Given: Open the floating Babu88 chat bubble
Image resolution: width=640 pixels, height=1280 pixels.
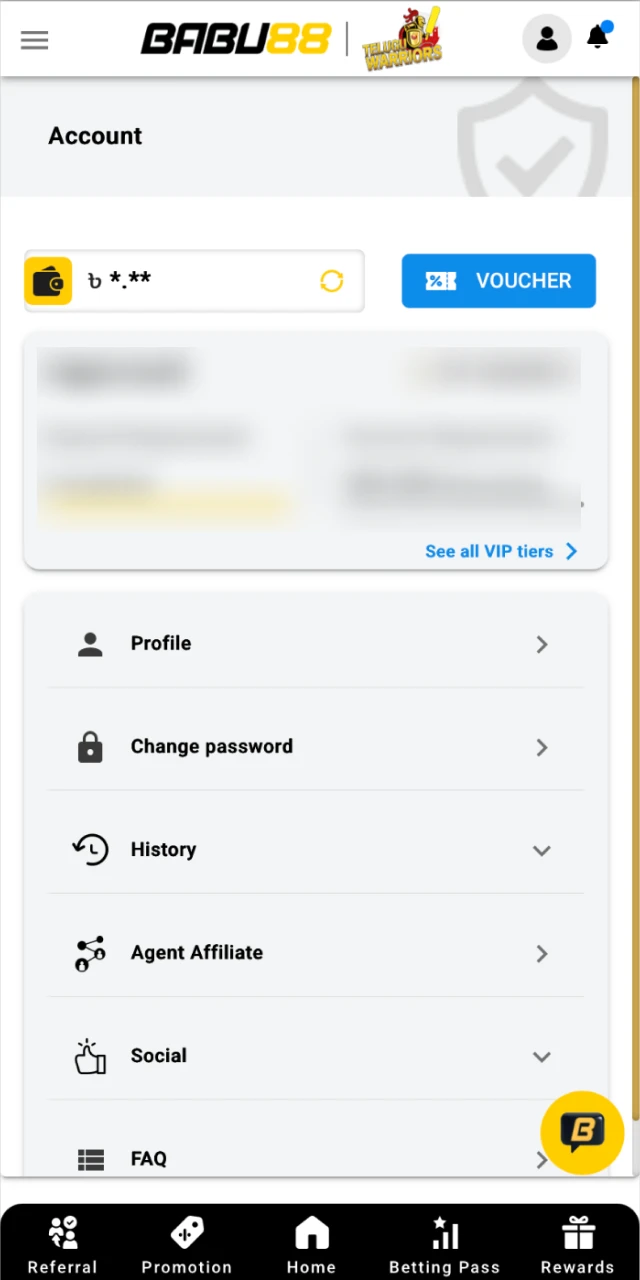Looking at the screenshot, I should point(582,1131).
